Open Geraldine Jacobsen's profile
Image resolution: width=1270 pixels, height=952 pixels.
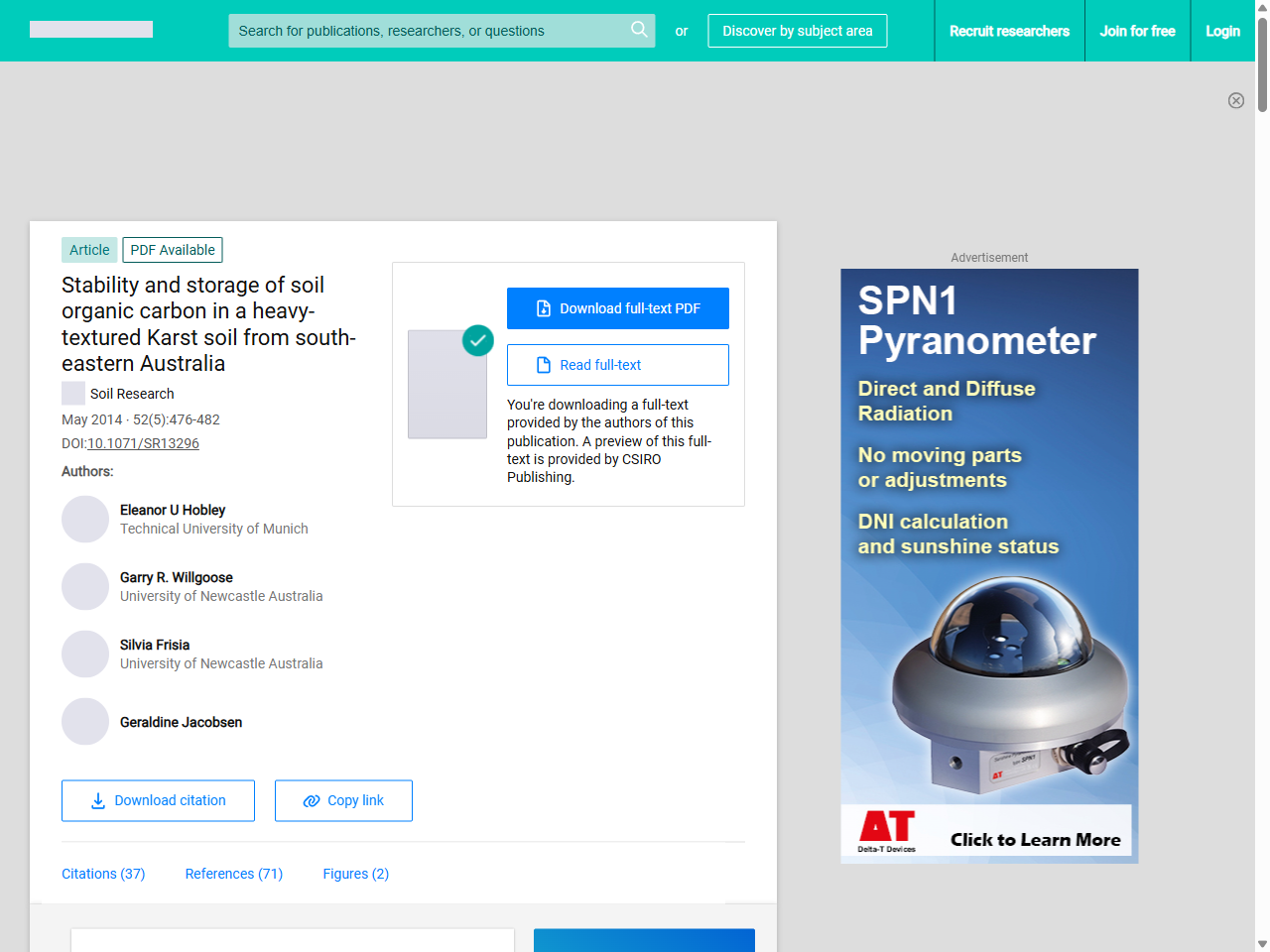click(181, 722)
